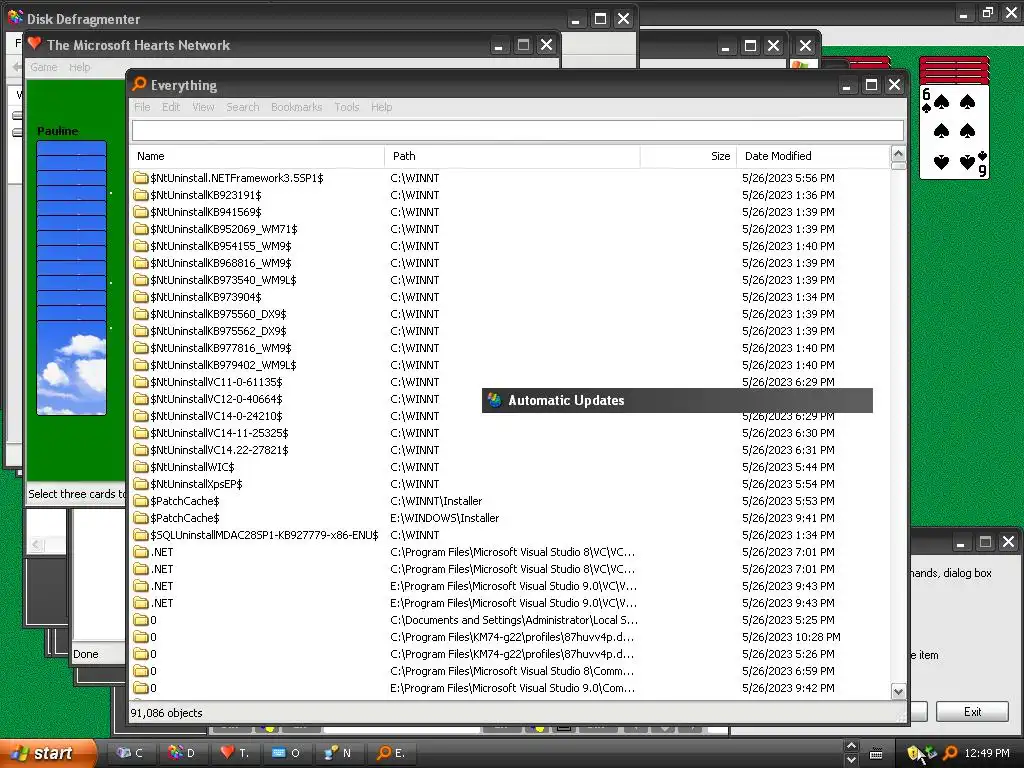Open the Tools menu in Everything
This screenshot has width=1024, height=768.
point(347,107)
